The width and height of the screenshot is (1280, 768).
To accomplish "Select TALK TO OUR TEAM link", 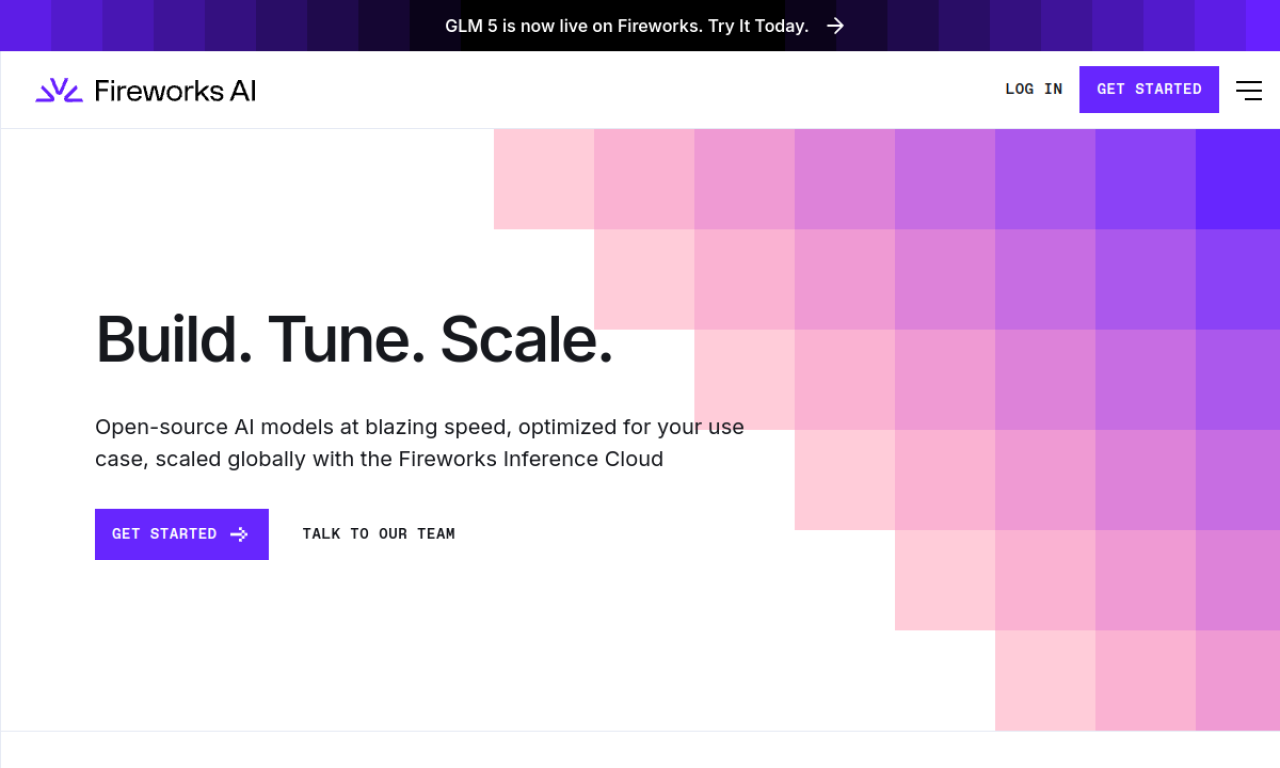I will click(379, 534).
